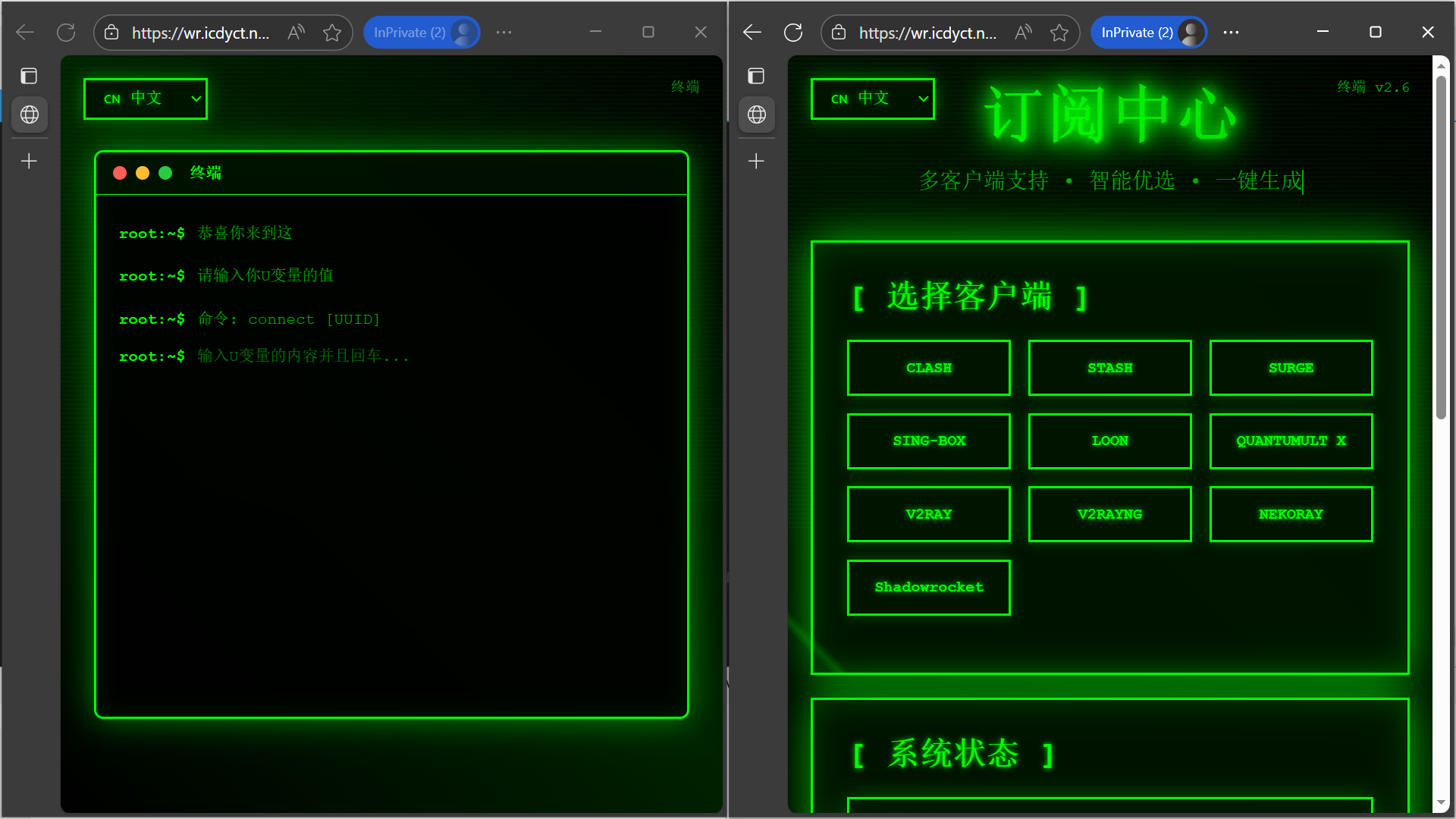Select the globe tab in left sidebar
The image size is (1456, 819).
coord(30,115)
